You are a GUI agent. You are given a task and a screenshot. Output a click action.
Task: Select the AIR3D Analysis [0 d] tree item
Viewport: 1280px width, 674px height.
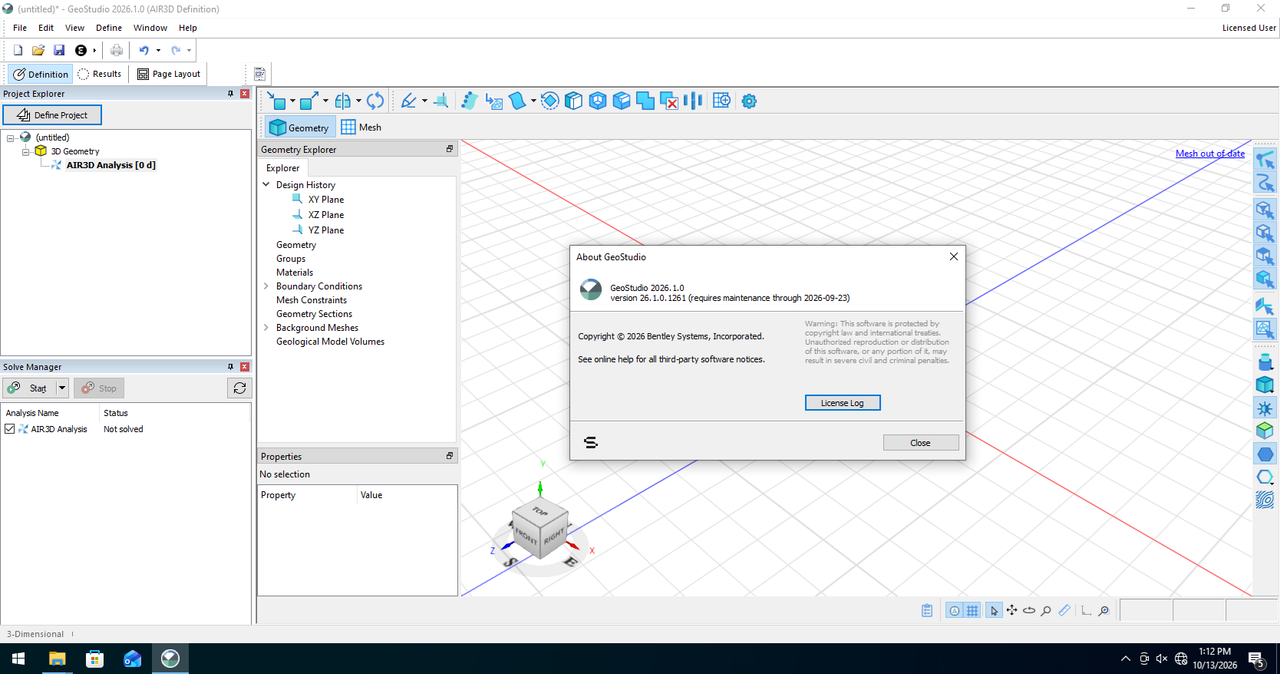111,165
